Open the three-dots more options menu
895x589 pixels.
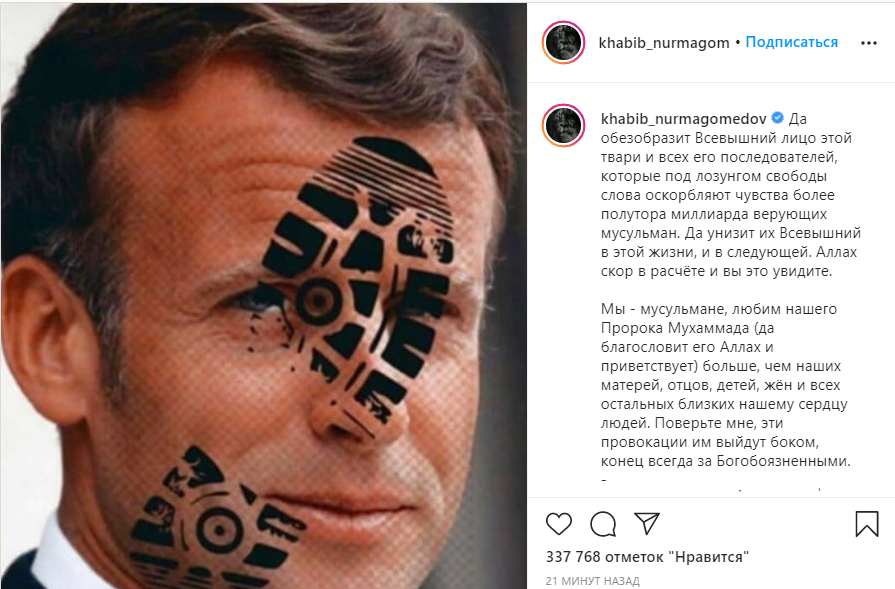point(868,43)
